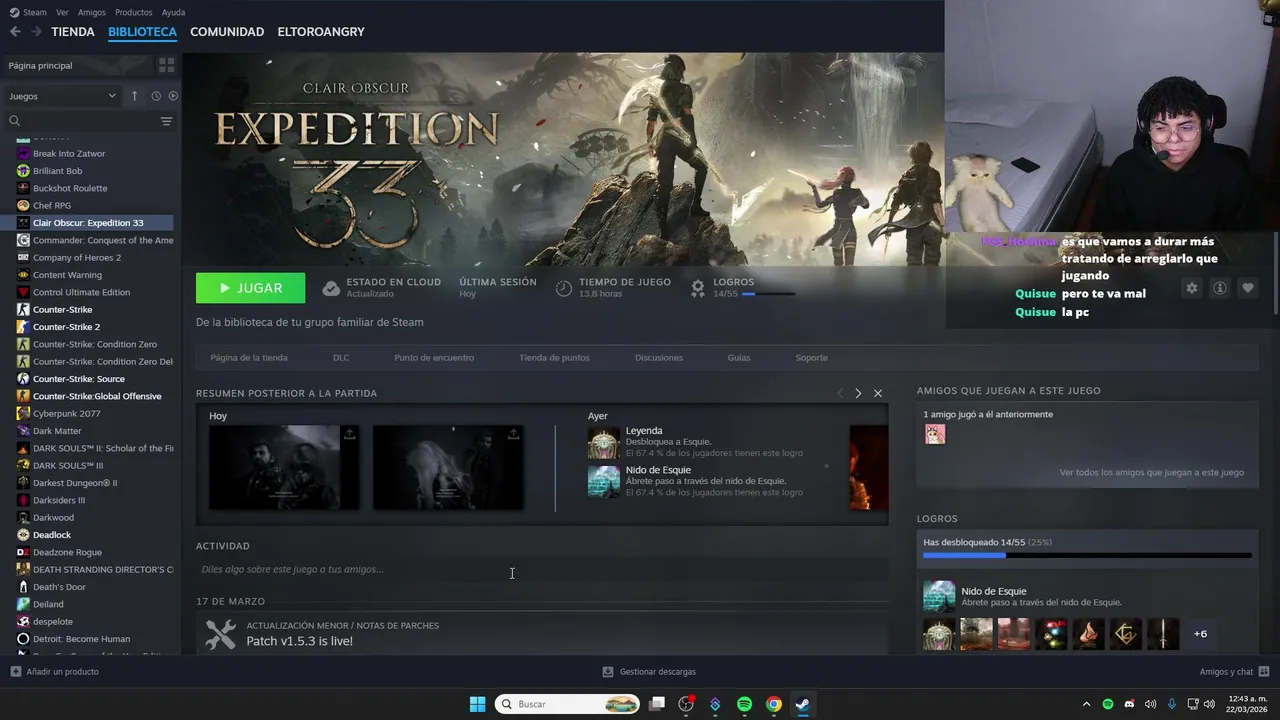Toggle the recent activity clock filter
Viewport: 1280px width, 720px height.
156,96
